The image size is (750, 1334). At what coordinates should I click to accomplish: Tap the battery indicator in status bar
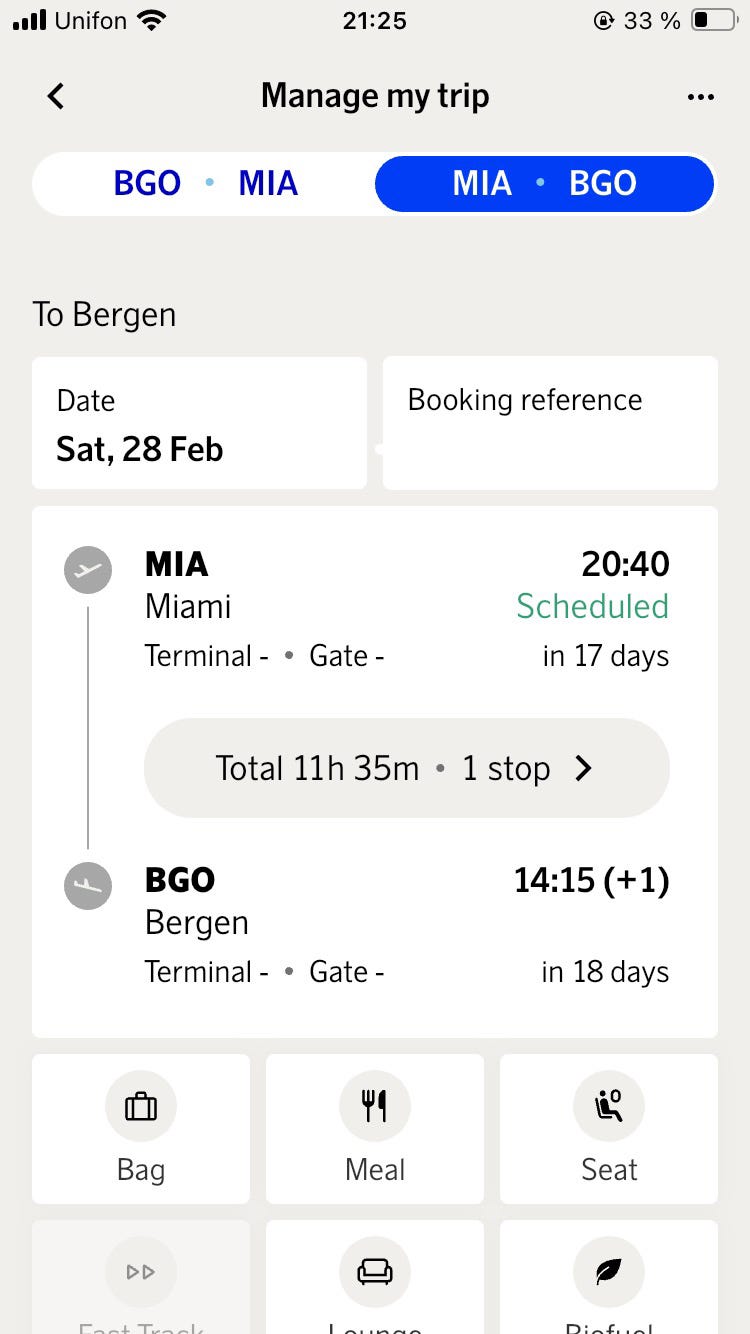(x=713, y=21)
